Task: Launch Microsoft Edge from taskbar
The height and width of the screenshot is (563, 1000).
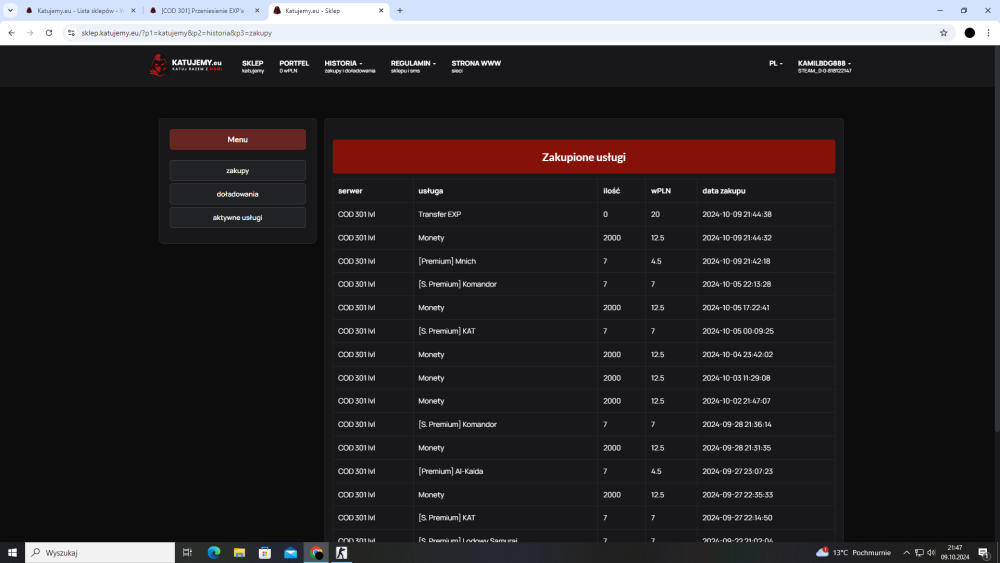Action: click(x=214, y=553)
